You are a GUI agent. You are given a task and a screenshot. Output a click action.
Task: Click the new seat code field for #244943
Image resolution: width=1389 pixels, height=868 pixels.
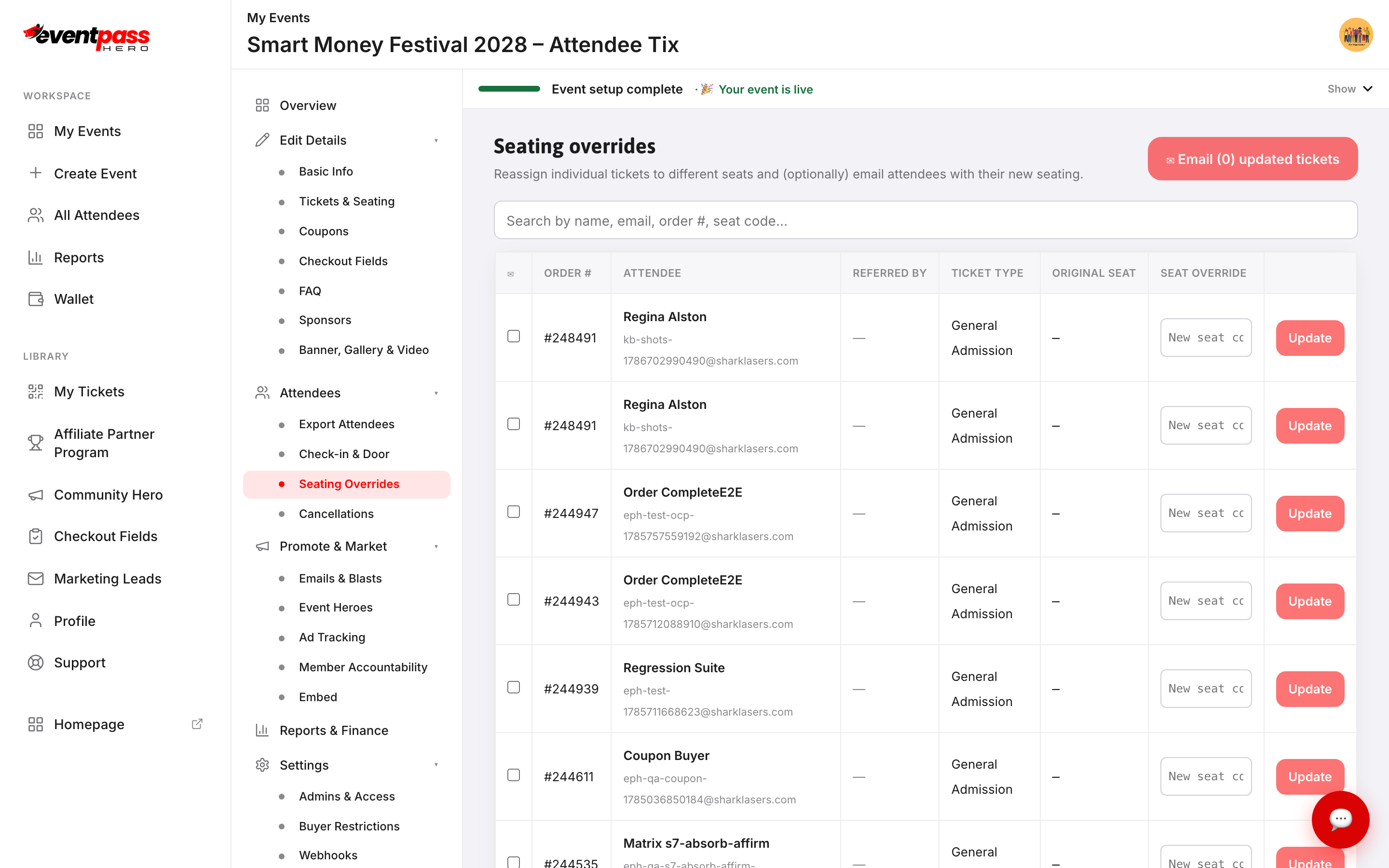[1206, 601]
